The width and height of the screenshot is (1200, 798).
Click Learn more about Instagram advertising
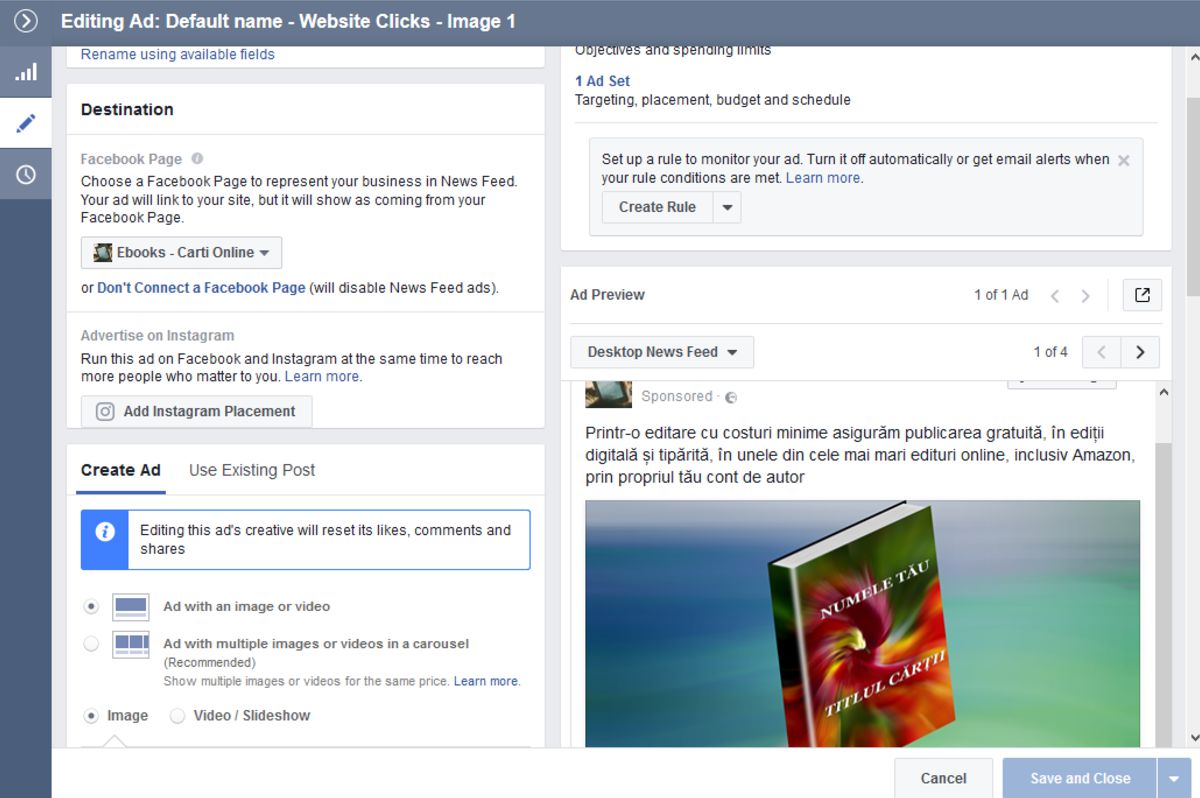click(x=323, y=377)
